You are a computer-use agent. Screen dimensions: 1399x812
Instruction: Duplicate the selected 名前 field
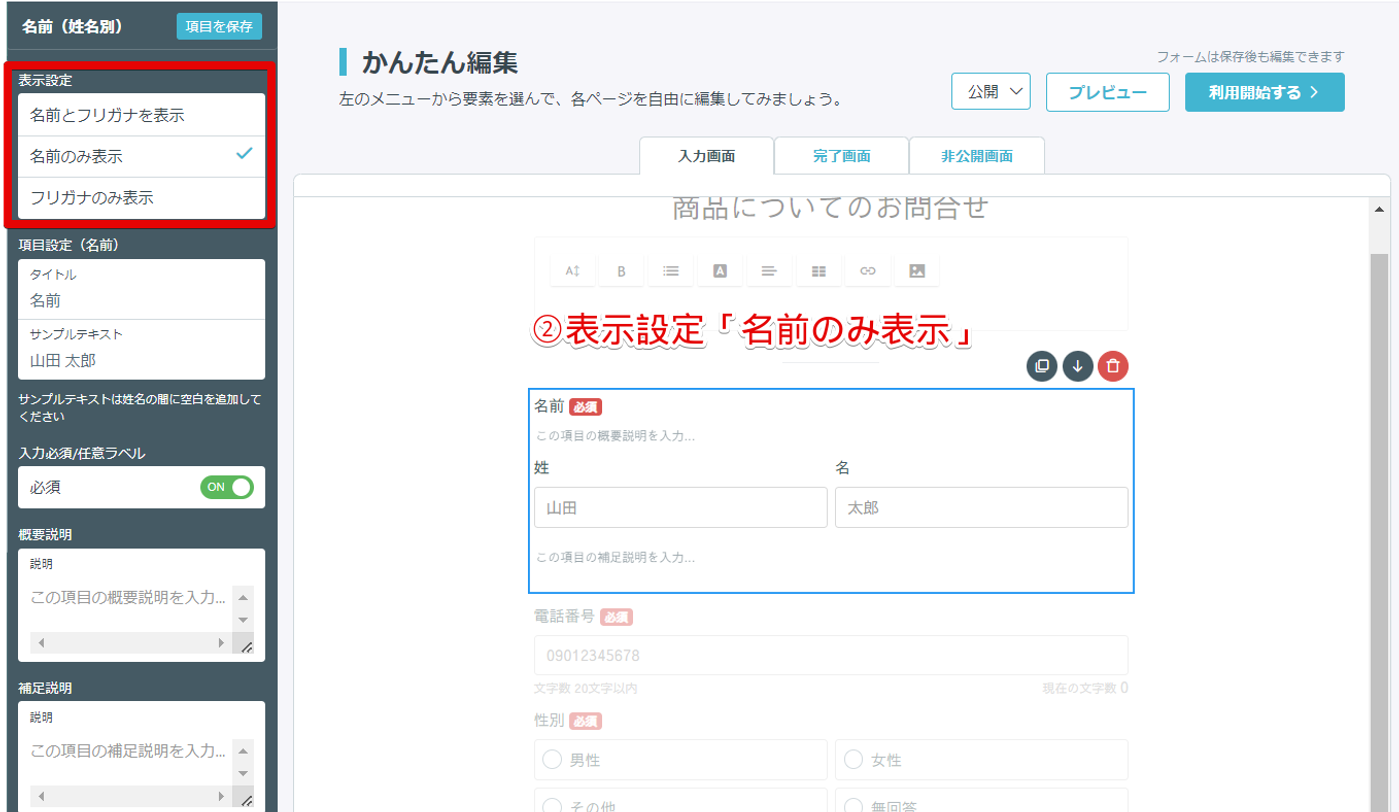[x=1042, y=366]
